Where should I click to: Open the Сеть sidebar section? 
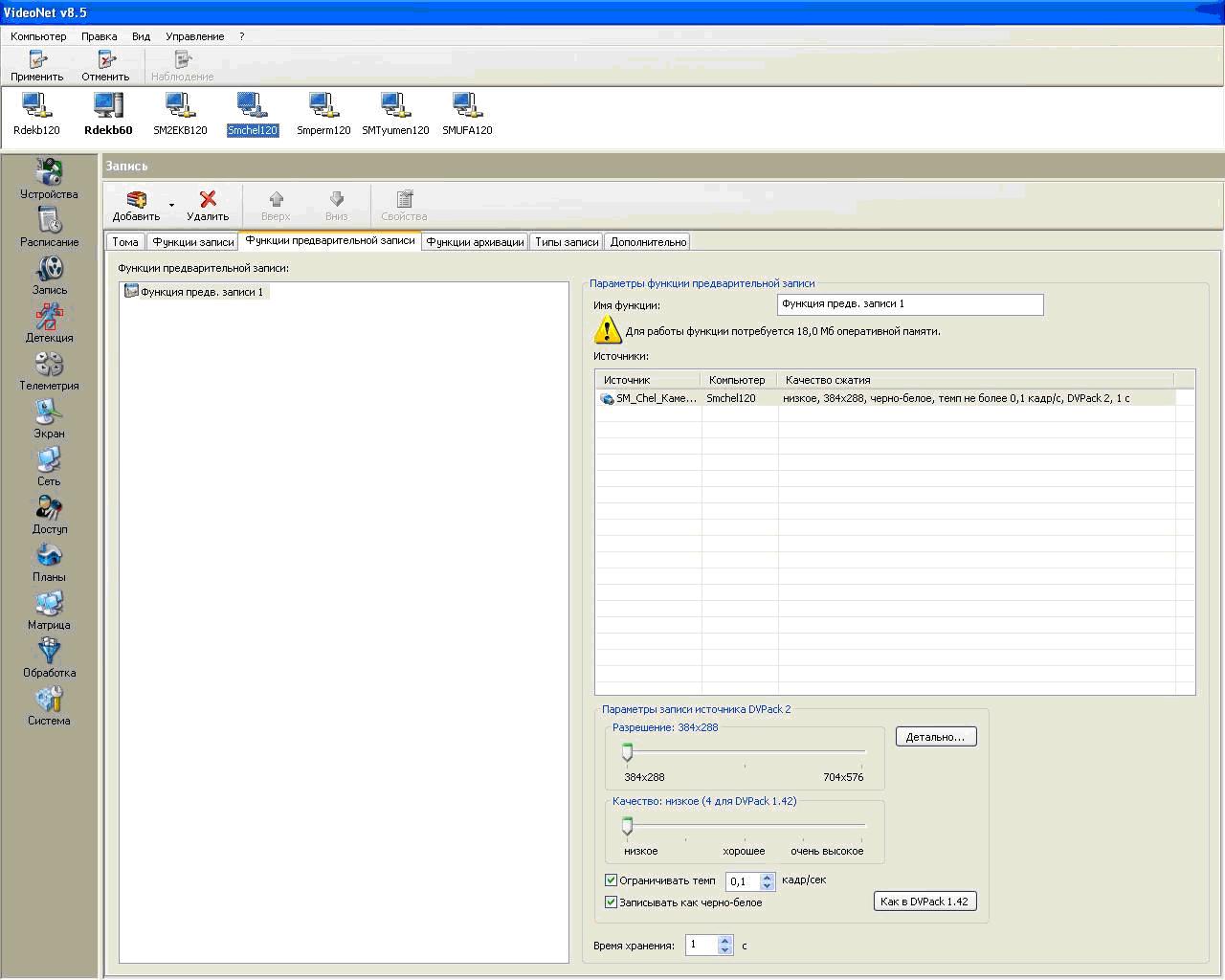(x=49, y=466)
